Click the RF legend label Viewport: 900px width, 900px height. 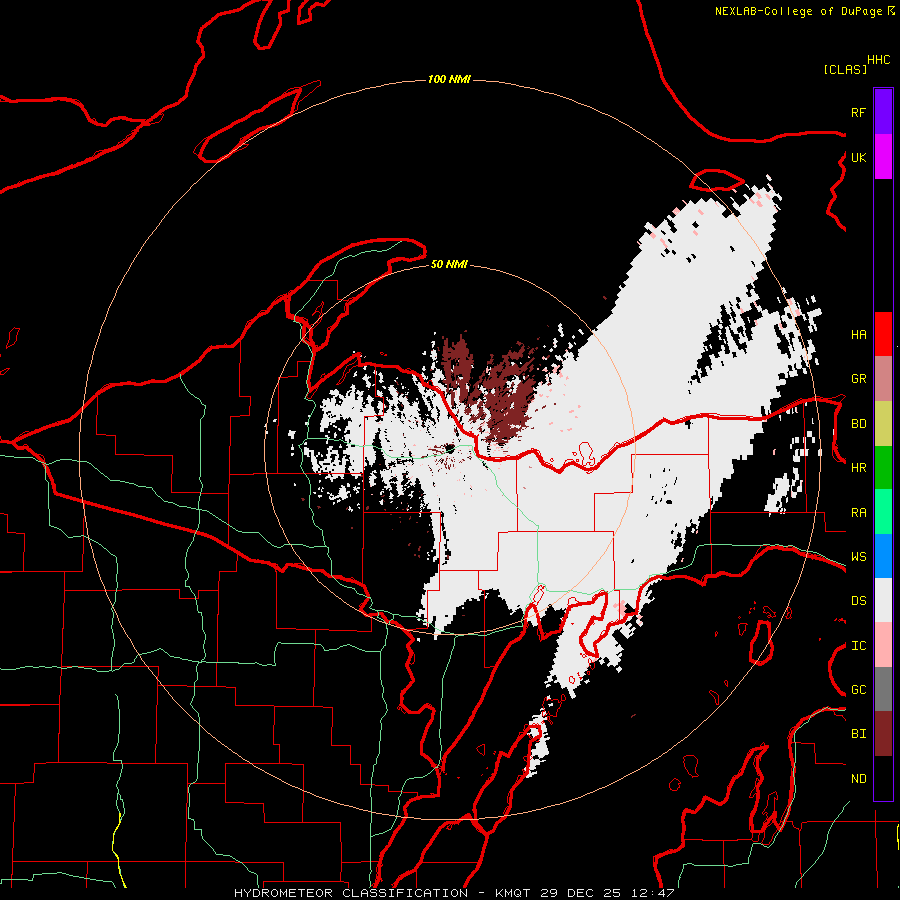(858, 112)
